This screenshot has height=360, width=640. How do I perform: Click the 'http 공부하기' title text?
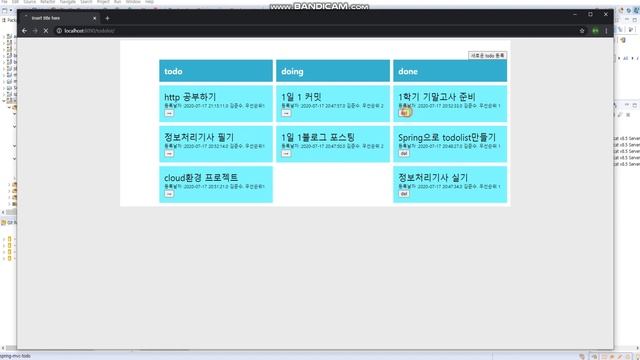pyautogui.click(x=190, y=97)
